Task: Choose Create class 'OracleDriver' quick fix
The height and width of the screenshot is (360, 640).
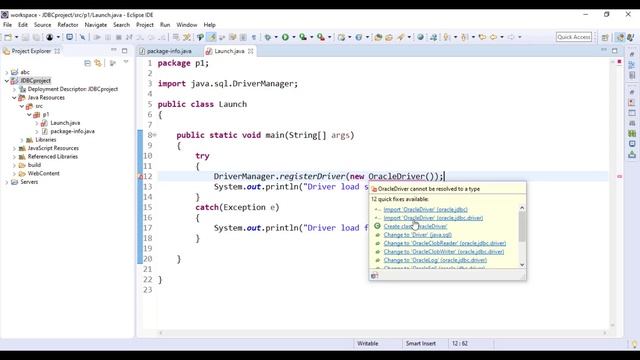Action: [x=415, y=227]
